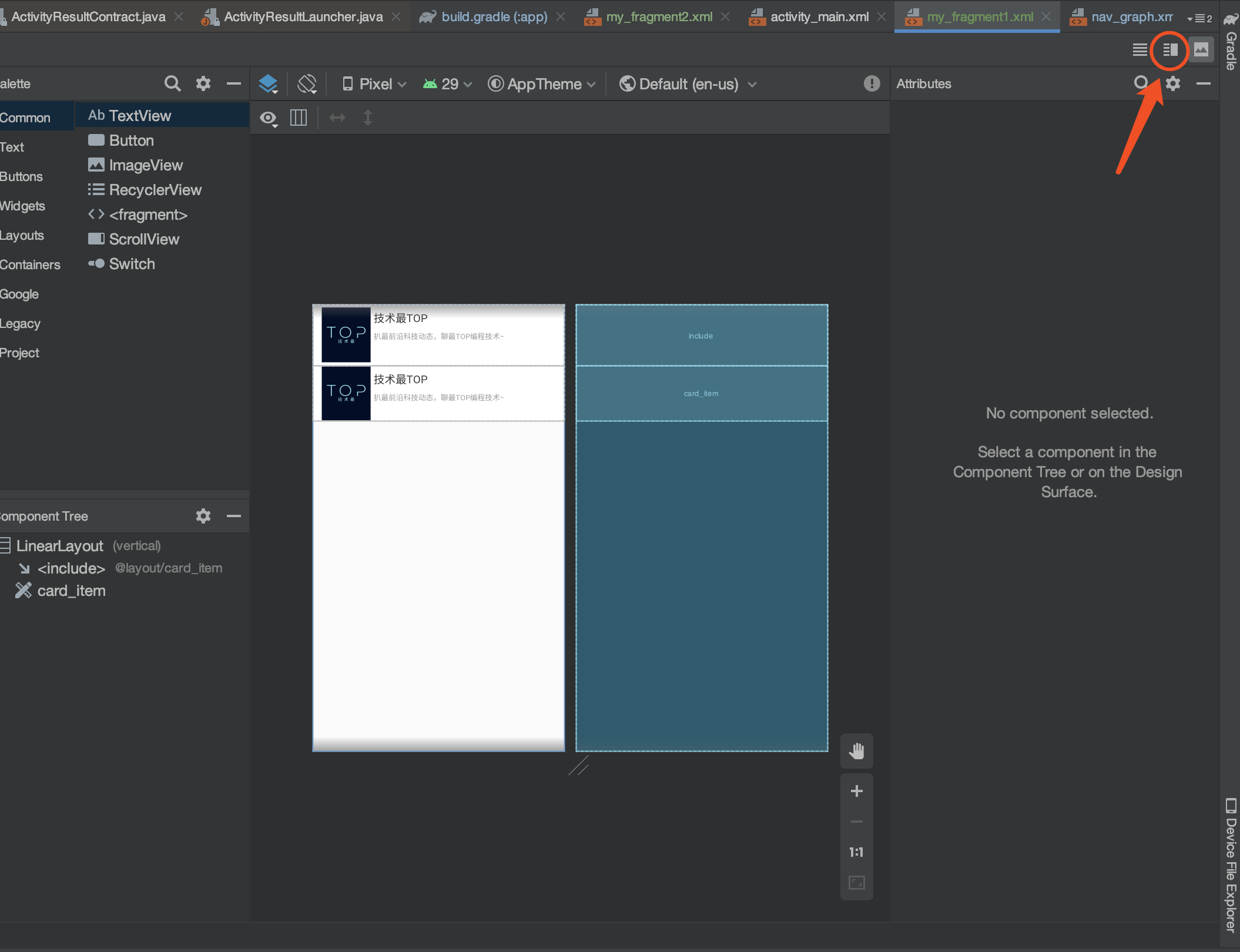
Task: Select Project palette category
Action: [36, 353]
